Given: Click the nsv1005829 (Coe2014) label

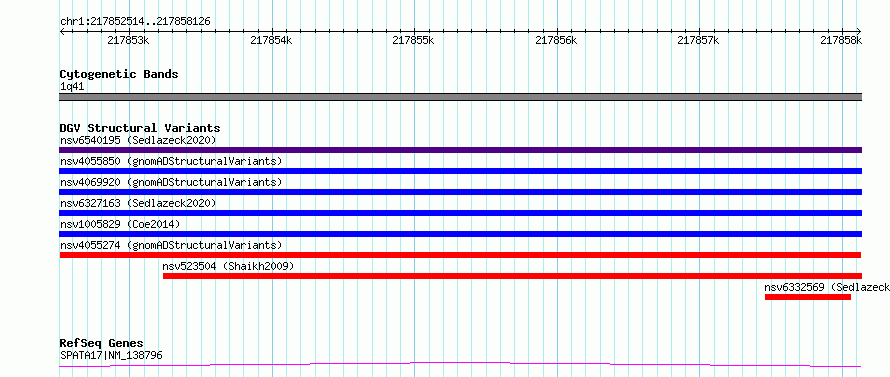Looking at the screenshot, I should pos(120,224).
